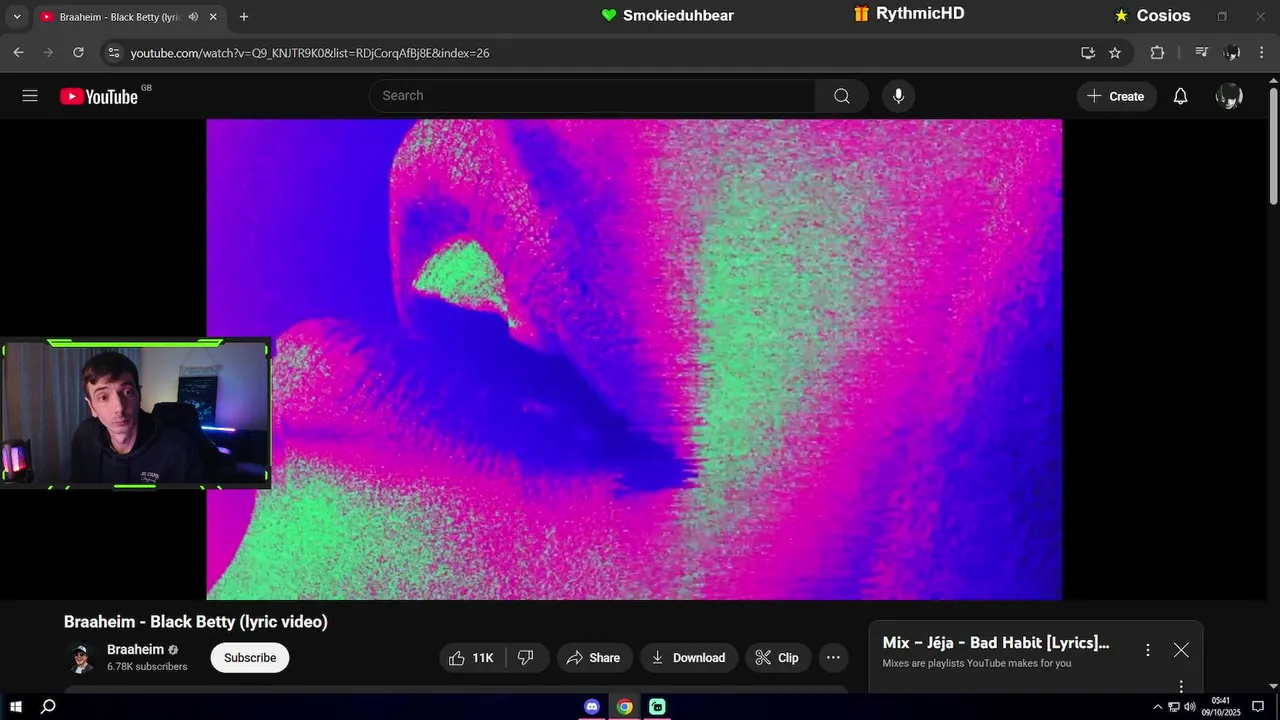Viewport: 1280px width, 720px height.
Task: Open the Braaheim channel name link
Action: tap(135, 649)
